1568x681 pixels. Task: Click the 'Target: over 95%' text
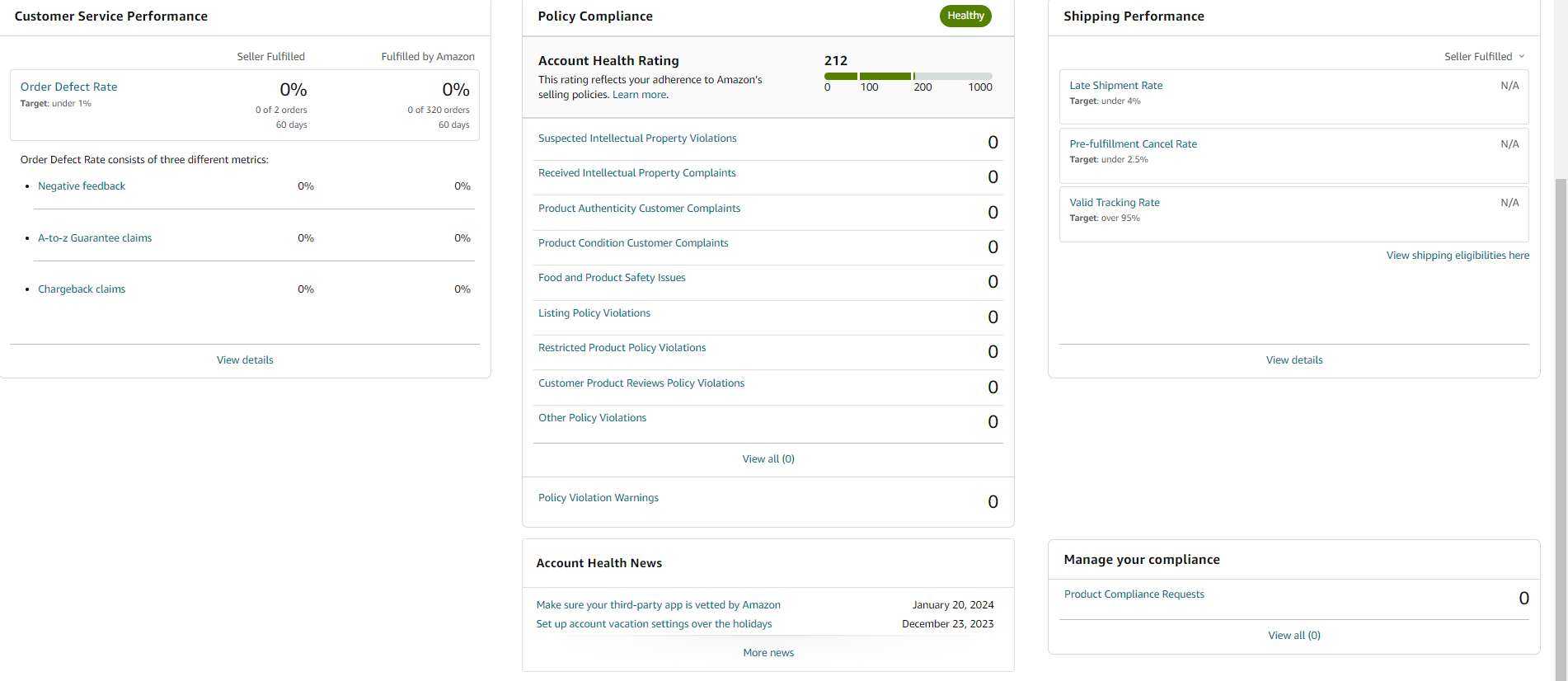click(1105, 218)
